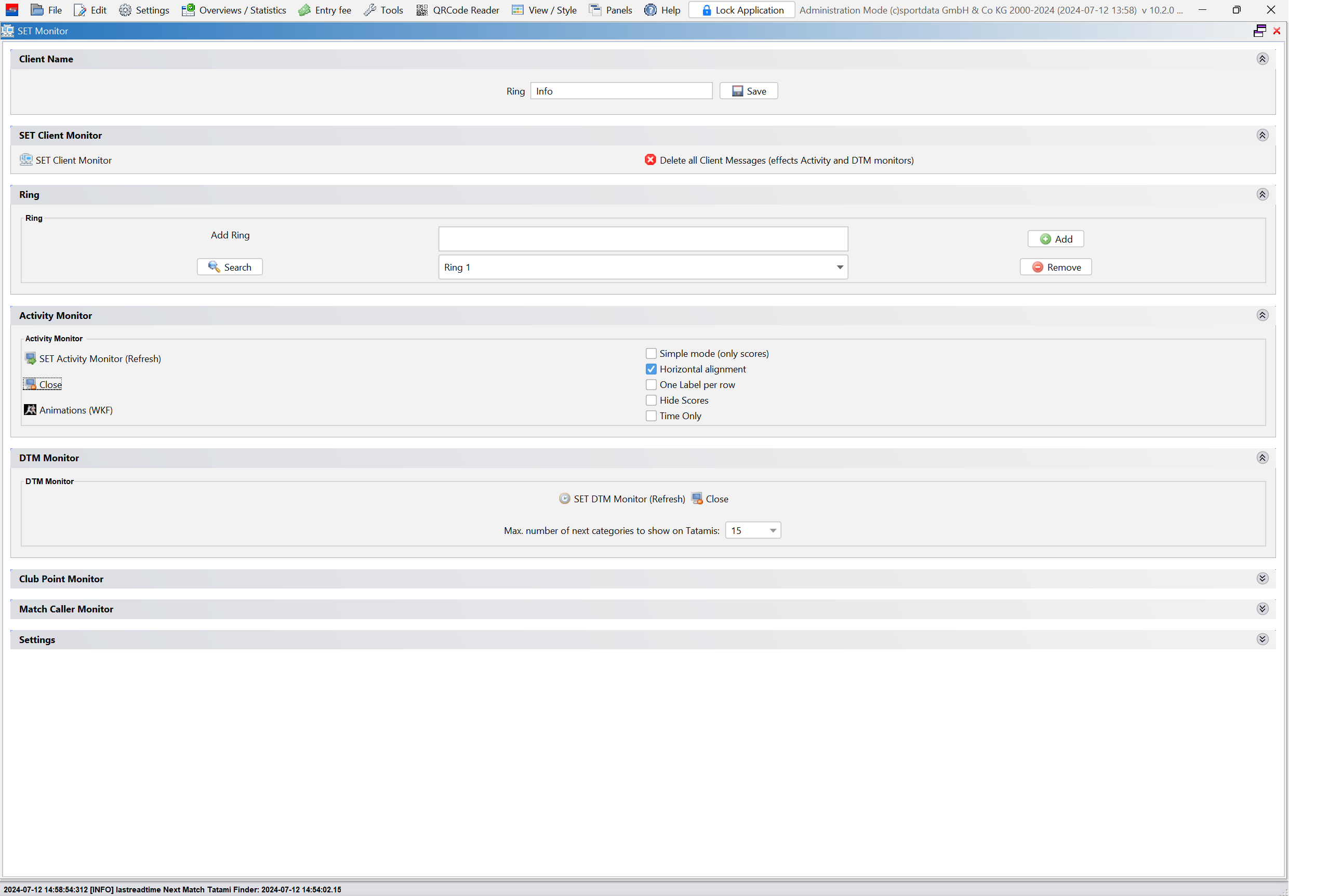The height and width of the screenshot is (896, 1329).
Task: Open the SET Client Monitor link
Action: pyautogui.click(x=73, y=161)
